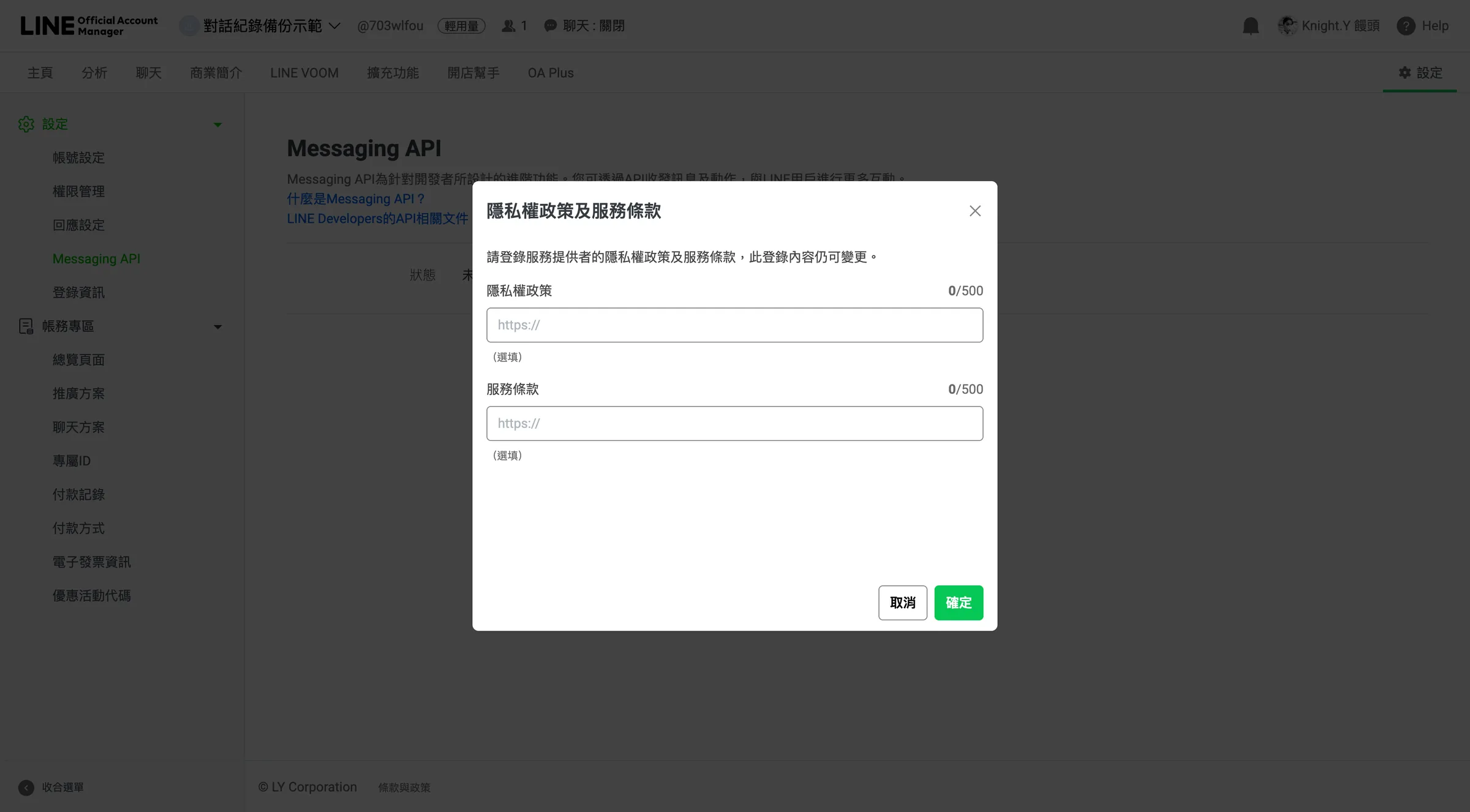Open 優惠活動代碼 in the sidebar
Image resolution: width=1470 pixels, height=812 pixels.
point(92,596)
